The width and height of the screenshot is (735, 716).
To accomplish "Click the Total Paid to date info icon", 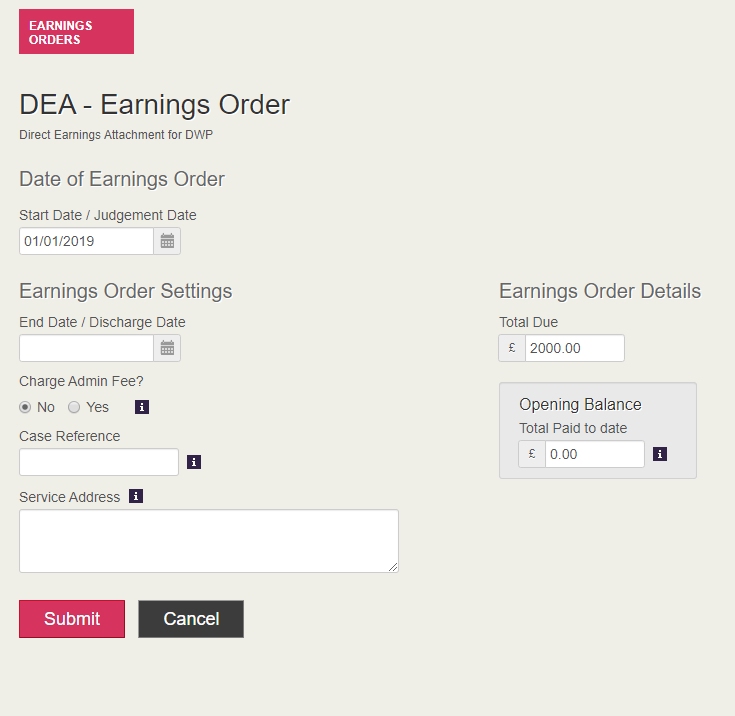I will 660,454.
